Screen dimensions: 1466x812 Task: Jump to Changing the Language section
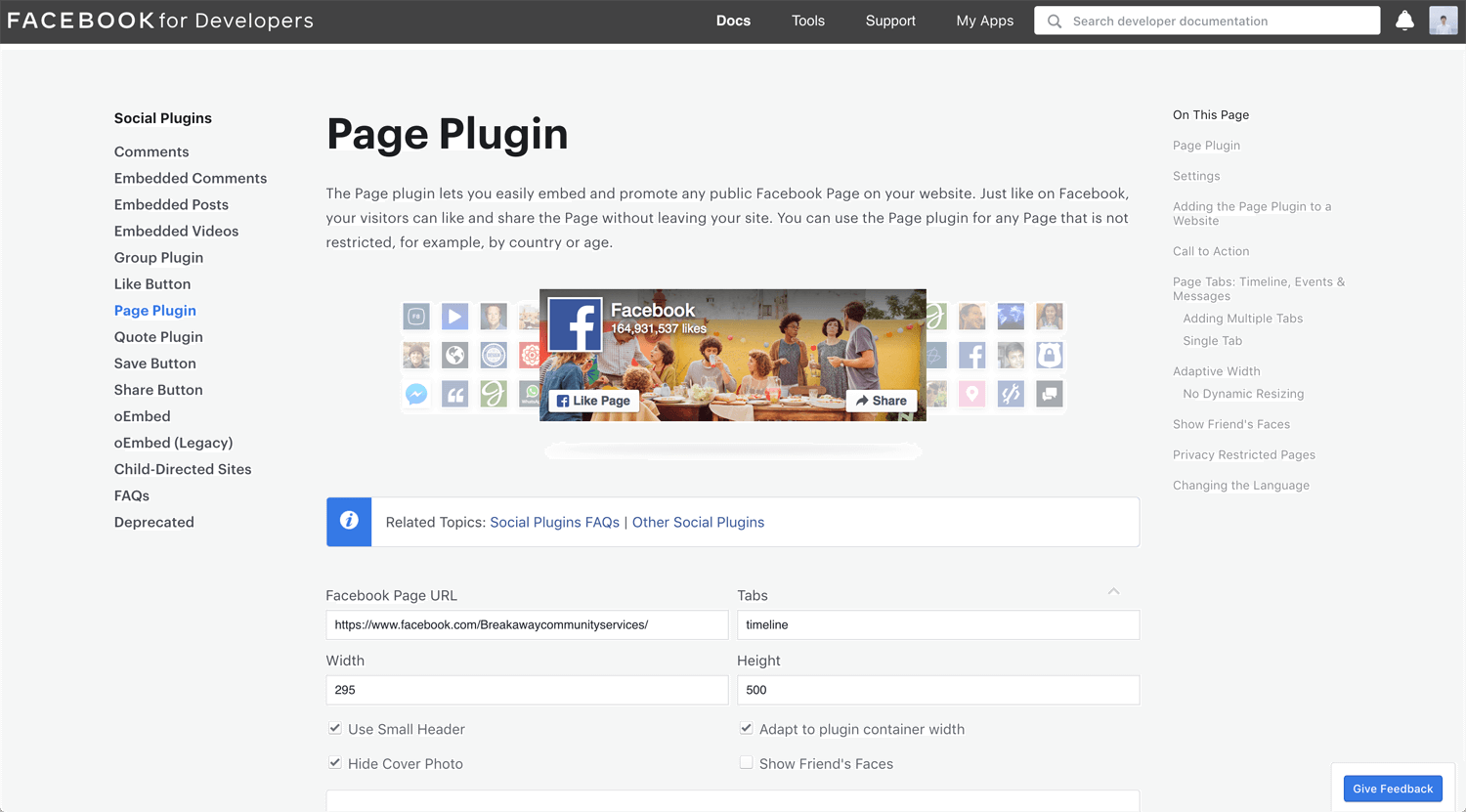point(1240,486)
